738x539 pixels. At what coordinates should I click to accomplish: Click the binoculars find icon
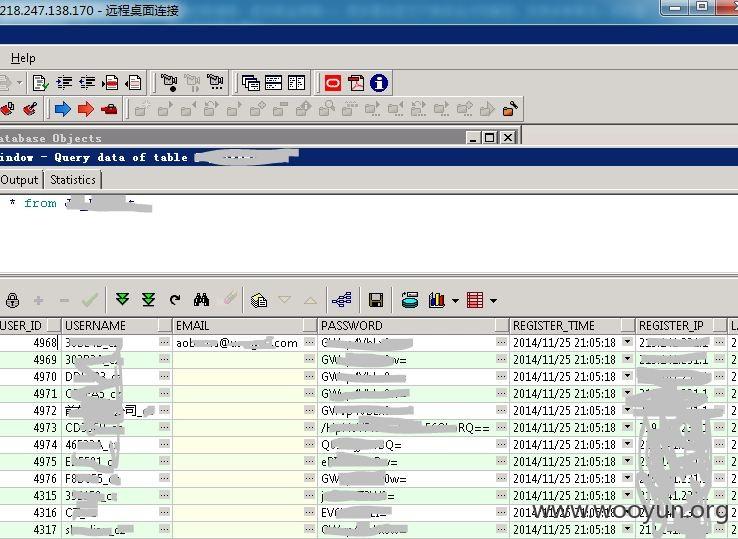click(201, 299)
